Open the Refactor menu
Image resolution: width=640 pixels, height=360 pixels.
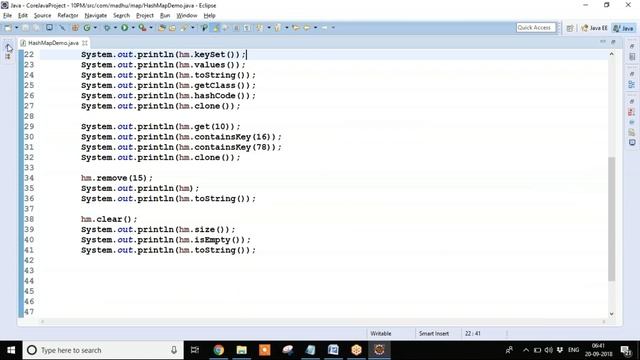(68, 16)
